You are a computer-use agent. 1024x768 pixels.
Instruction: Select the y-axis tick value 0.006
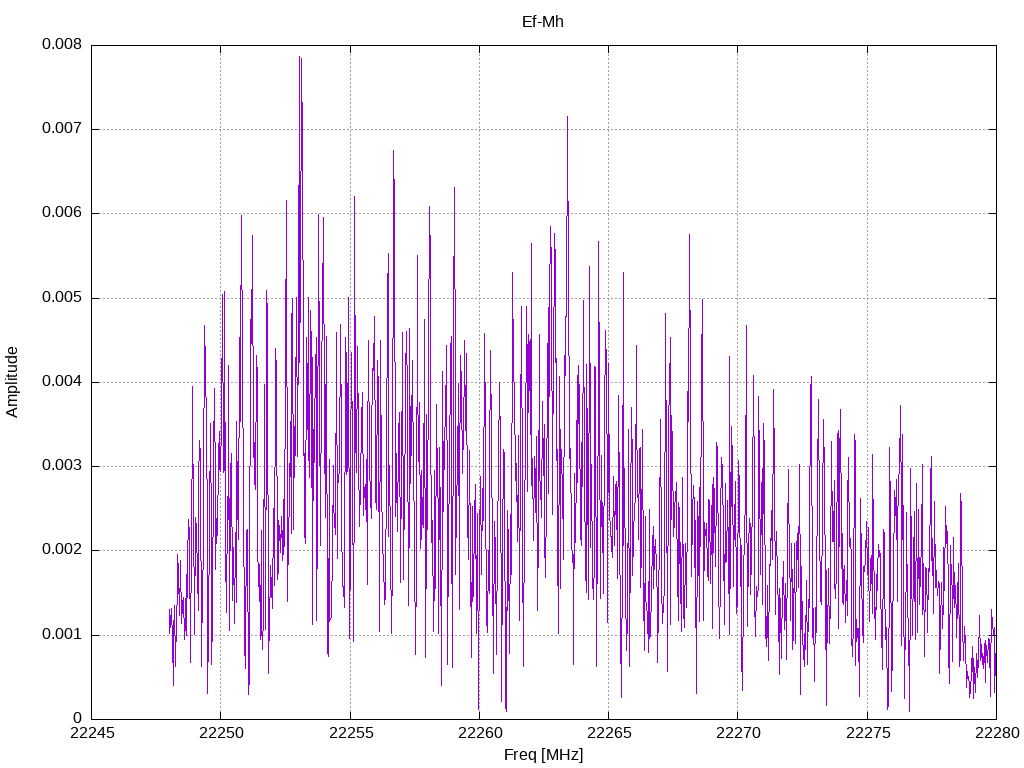[62, 213]
